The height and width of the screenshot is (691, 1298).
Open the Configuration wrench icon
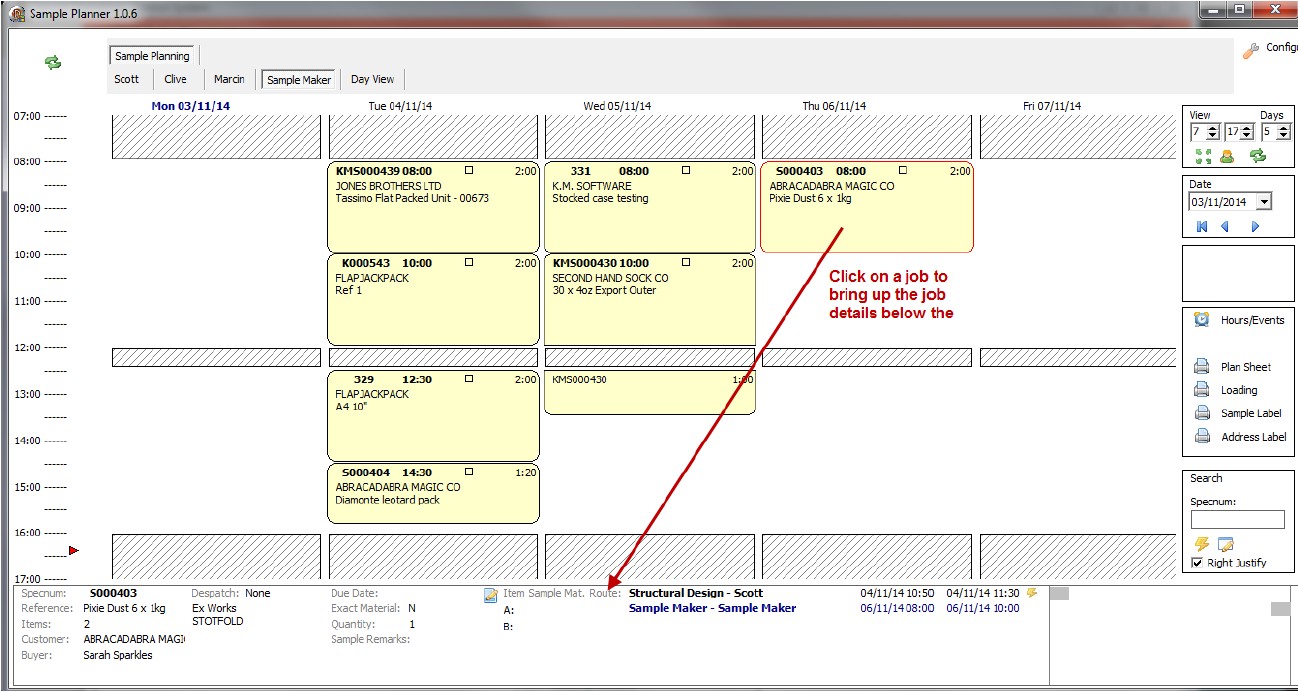1250,50
